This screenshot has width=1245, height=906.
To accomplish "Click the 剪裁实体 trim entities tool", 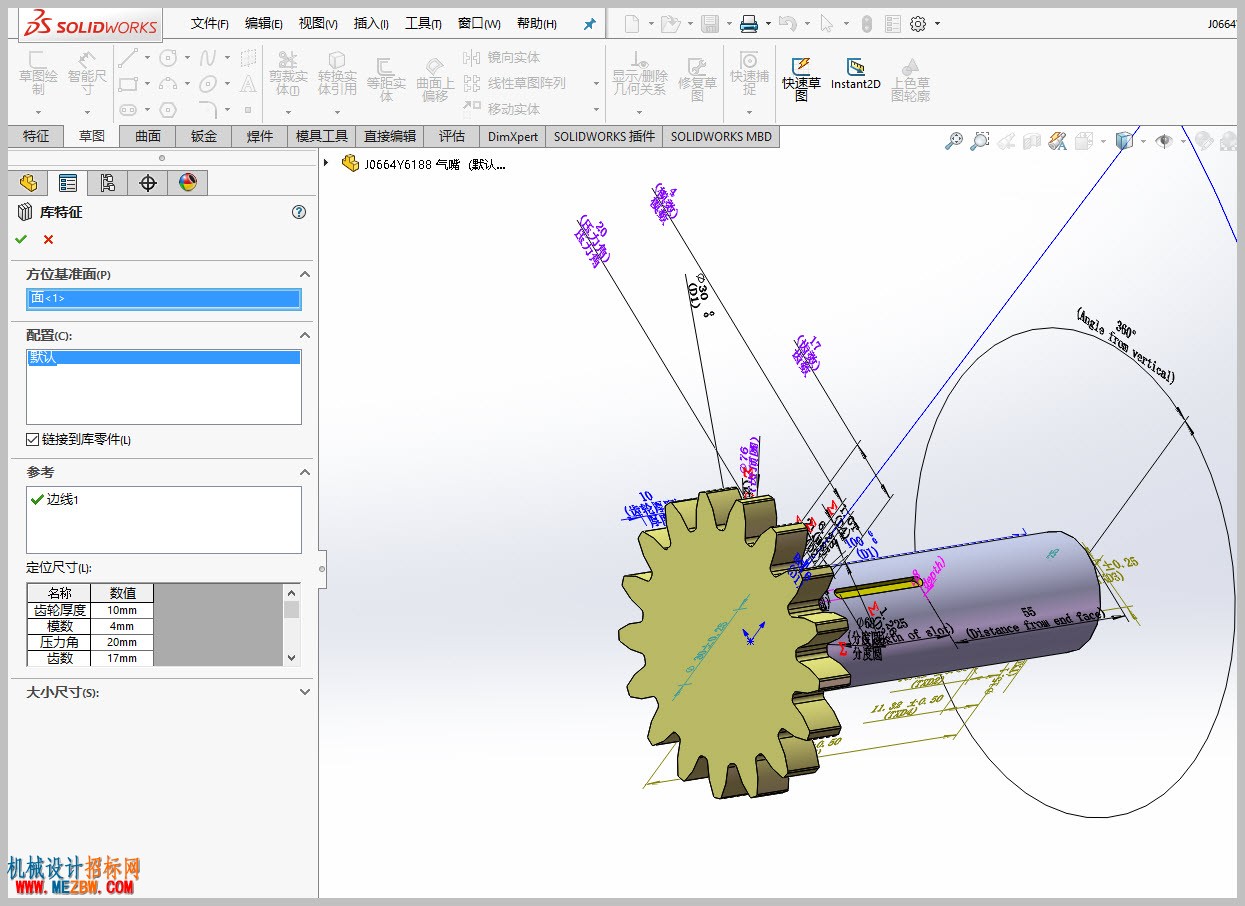I will [x=288, y=74].
